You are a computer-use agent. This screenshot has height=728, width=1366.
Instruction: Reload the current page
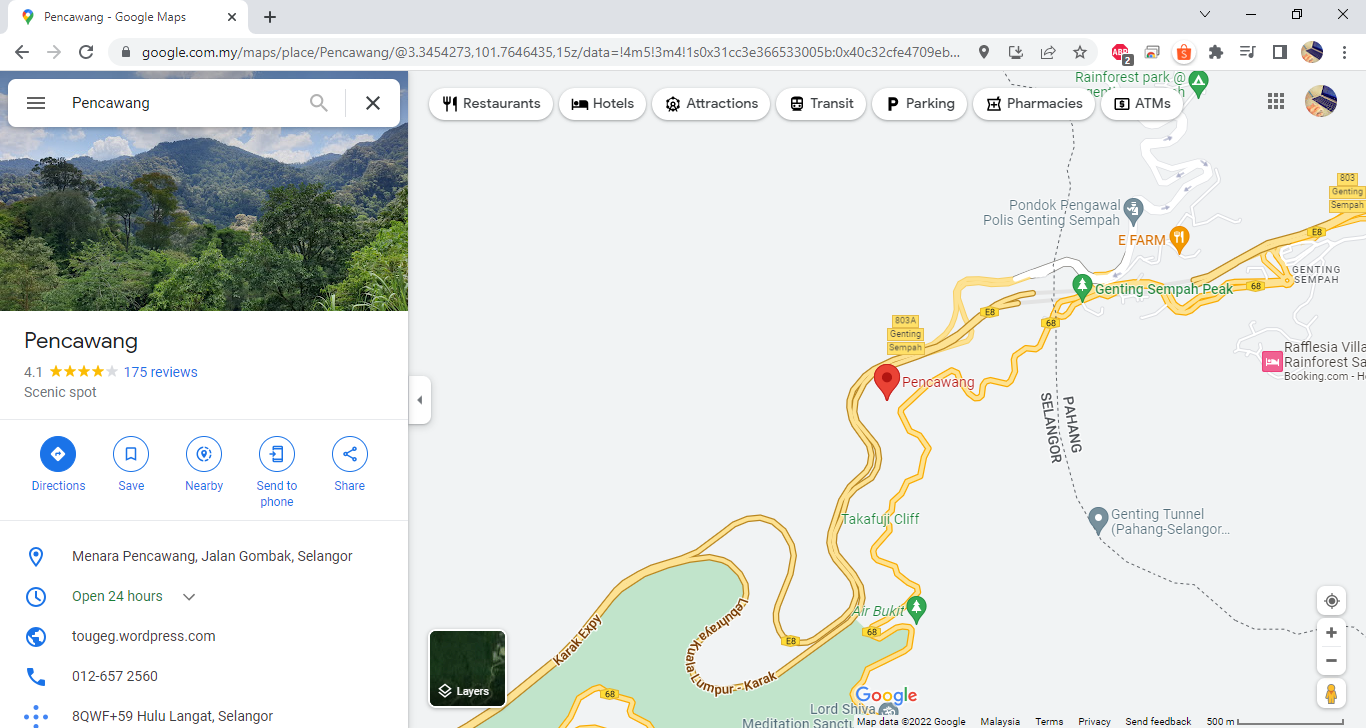(x=86, y=52)
